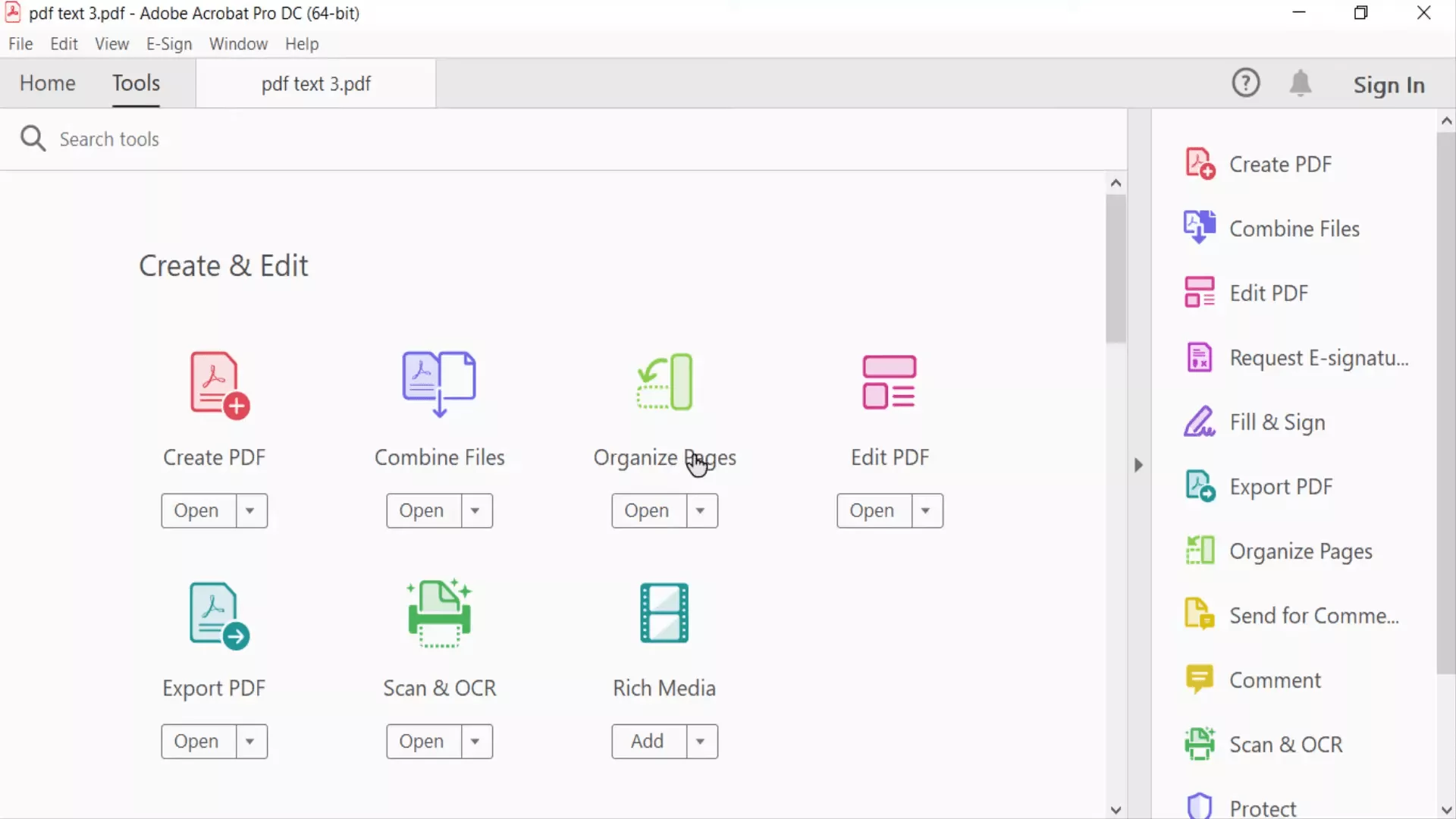Click the pdf text 3.pdf tab

316,83
